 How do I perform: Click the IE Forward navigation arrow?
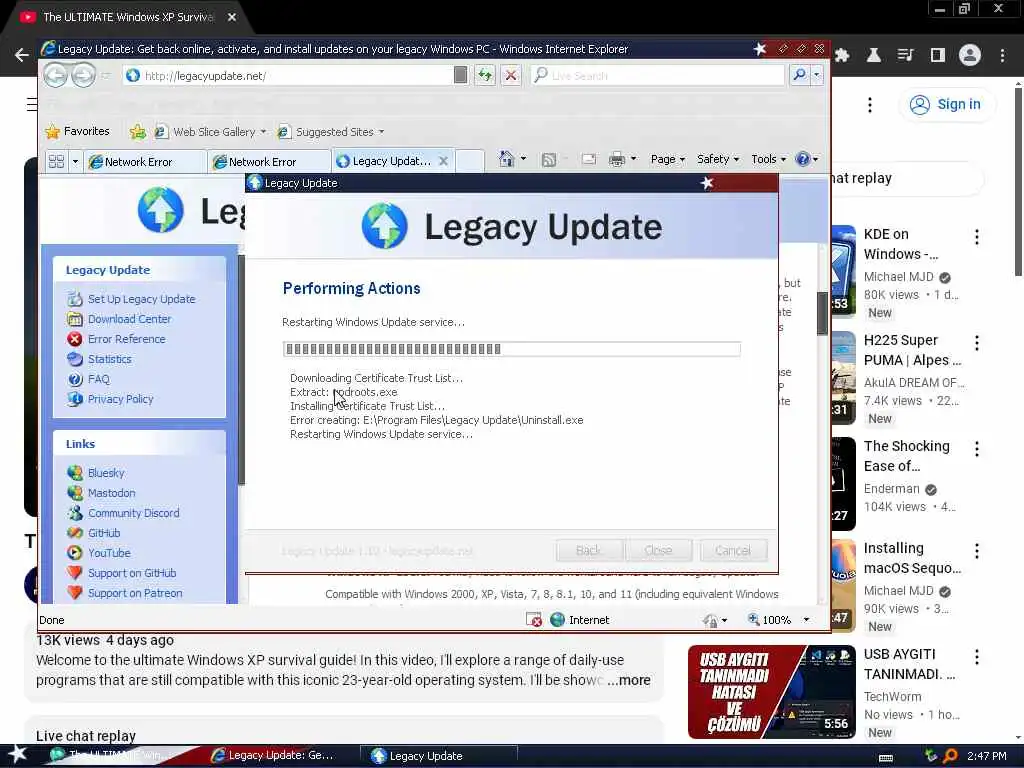(83, 76)
